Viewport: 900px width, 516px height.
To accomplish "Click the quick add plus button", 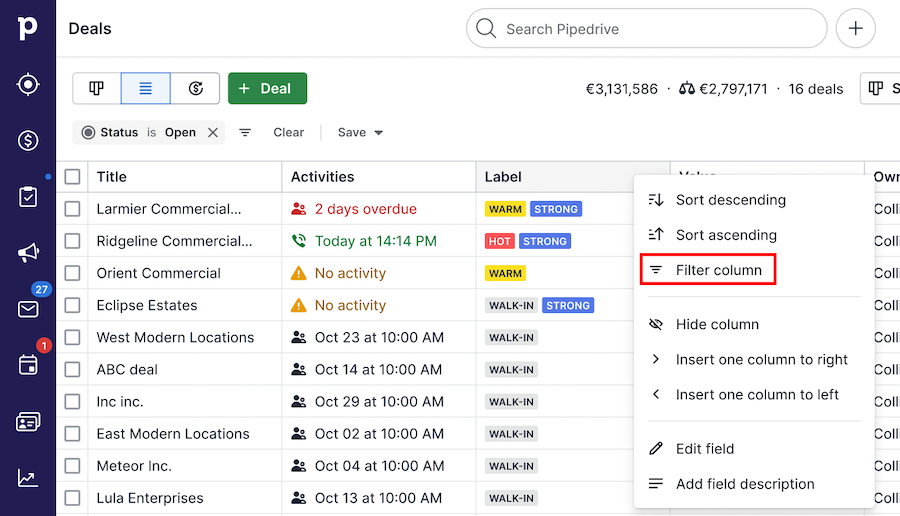I will coord(855,29).
